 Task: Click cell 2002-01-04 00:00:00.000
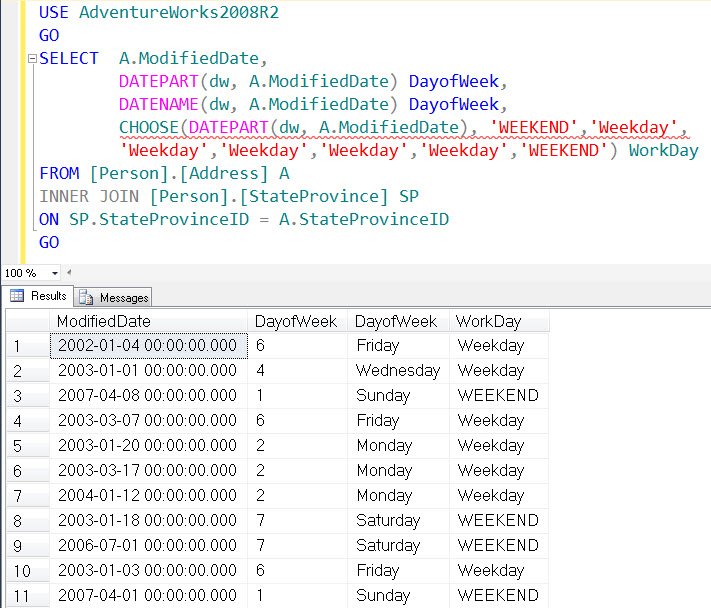[x=149, y=346]
